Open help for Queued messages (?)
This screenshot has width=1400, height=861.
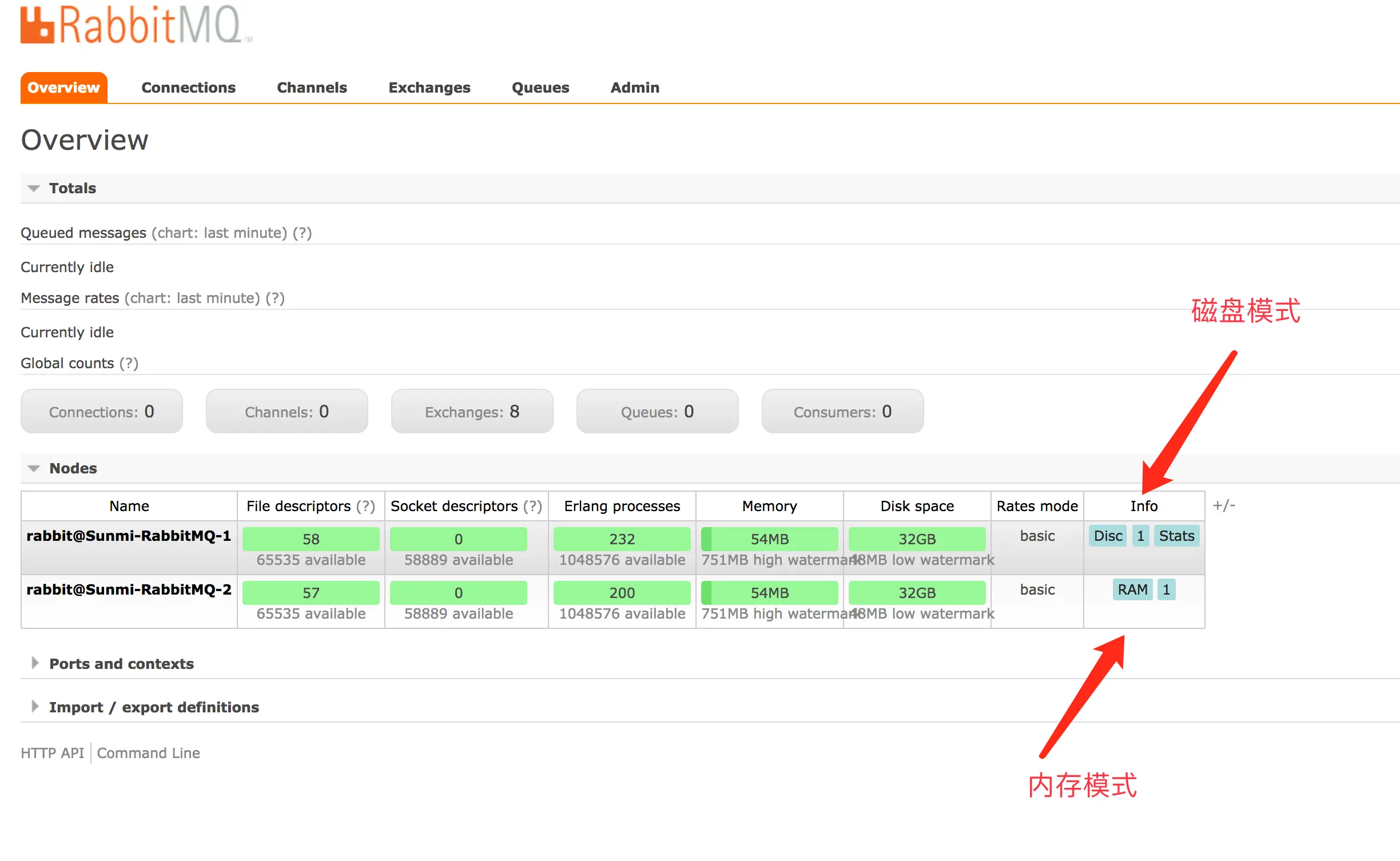coord(302,233)
